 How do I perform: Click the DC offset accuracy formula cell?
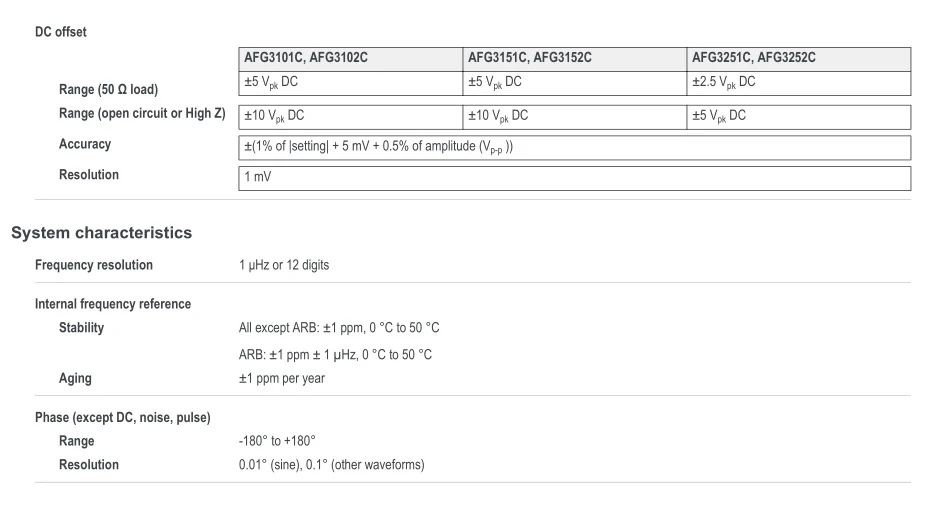[x=379, y=147]
